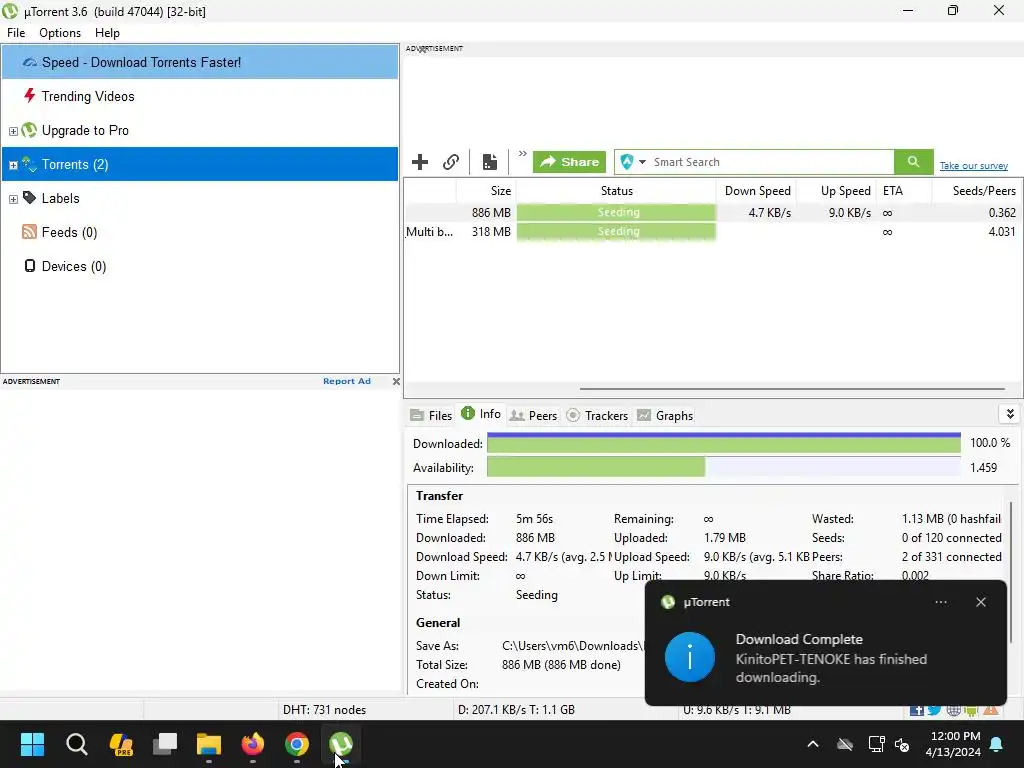Click Add Torrent from URL link icon
Image resolution: width=1024 pixels, height=768 pixels.
point(451,162)
